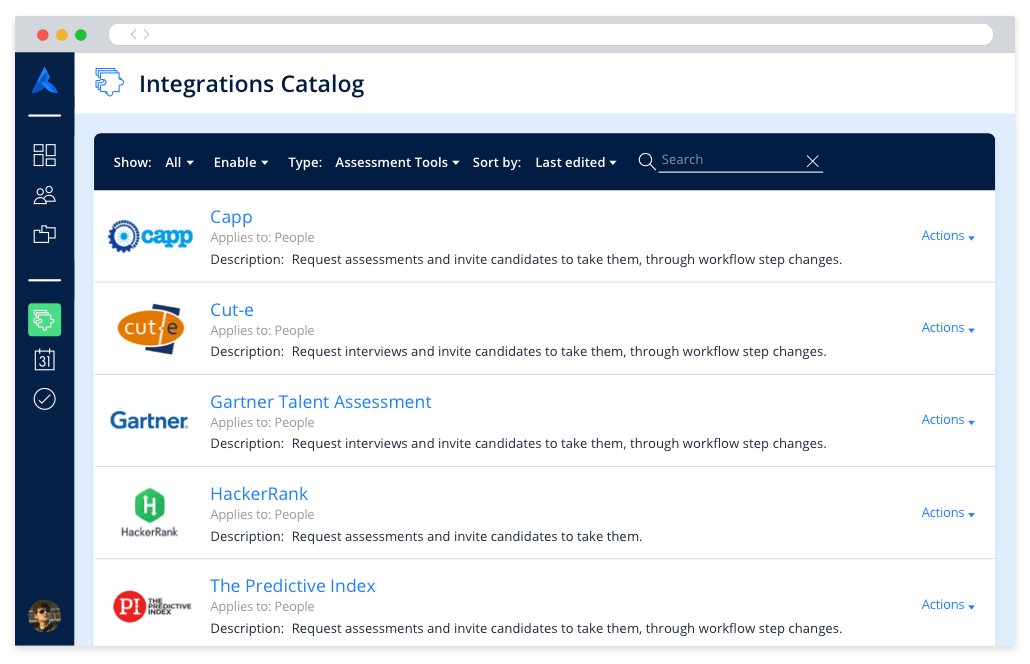Click the Capp logo
The image size is (1030, 664).
tap(150, 236)
